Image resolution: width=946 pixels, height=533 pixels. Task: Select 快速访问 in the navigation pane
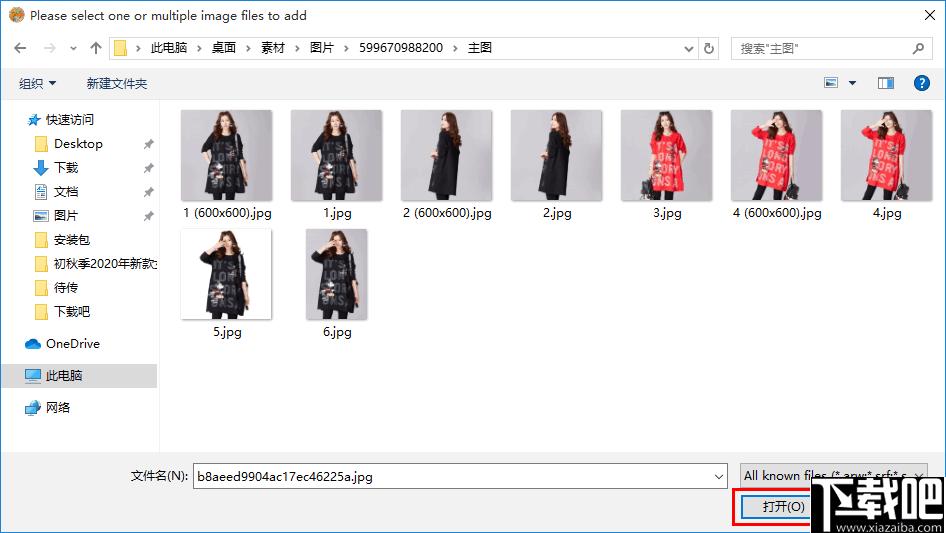pyautogui.click(x=70, y=120)
